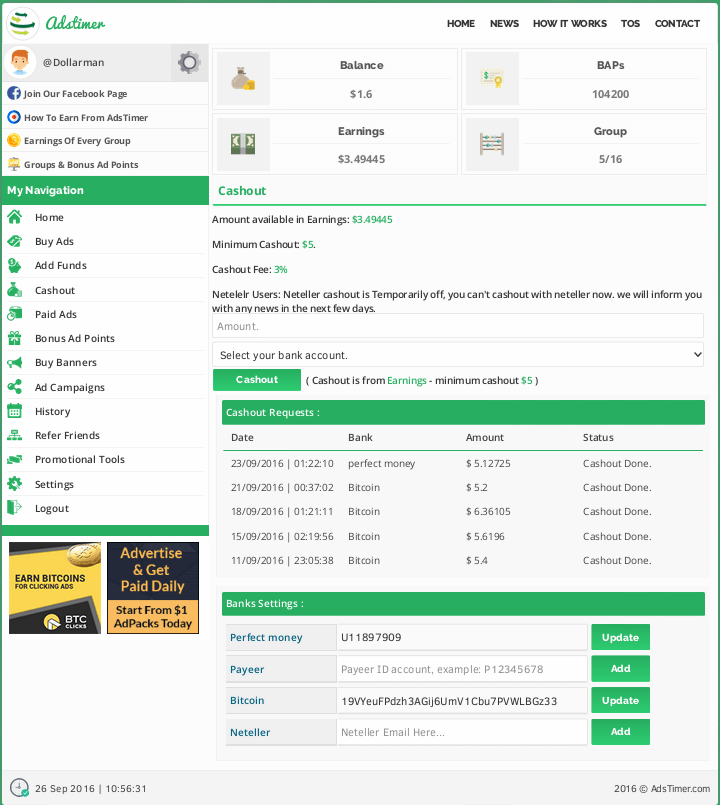Click the Logout door icon
The width and height of the screenshot is (720, 805).
pos(14,508)
